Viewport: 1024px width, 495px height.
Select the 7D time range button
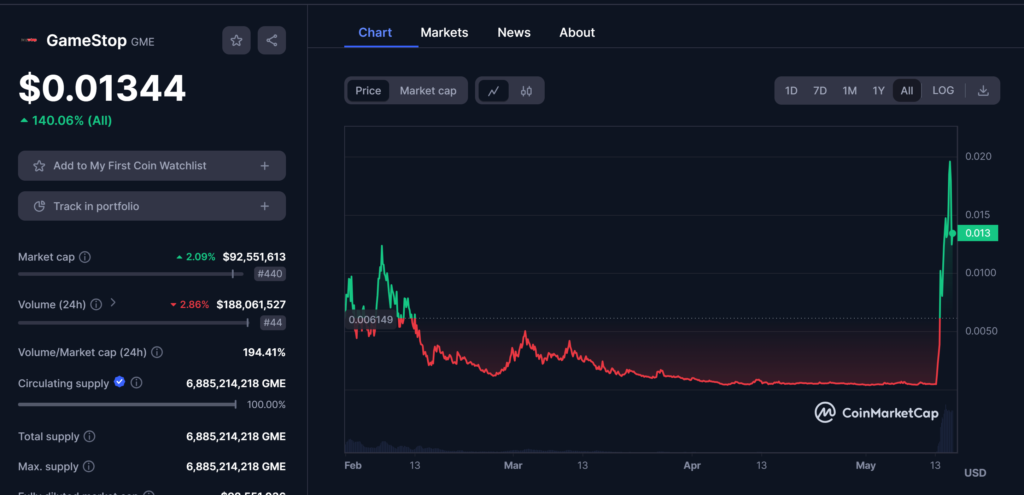[820, 91]
